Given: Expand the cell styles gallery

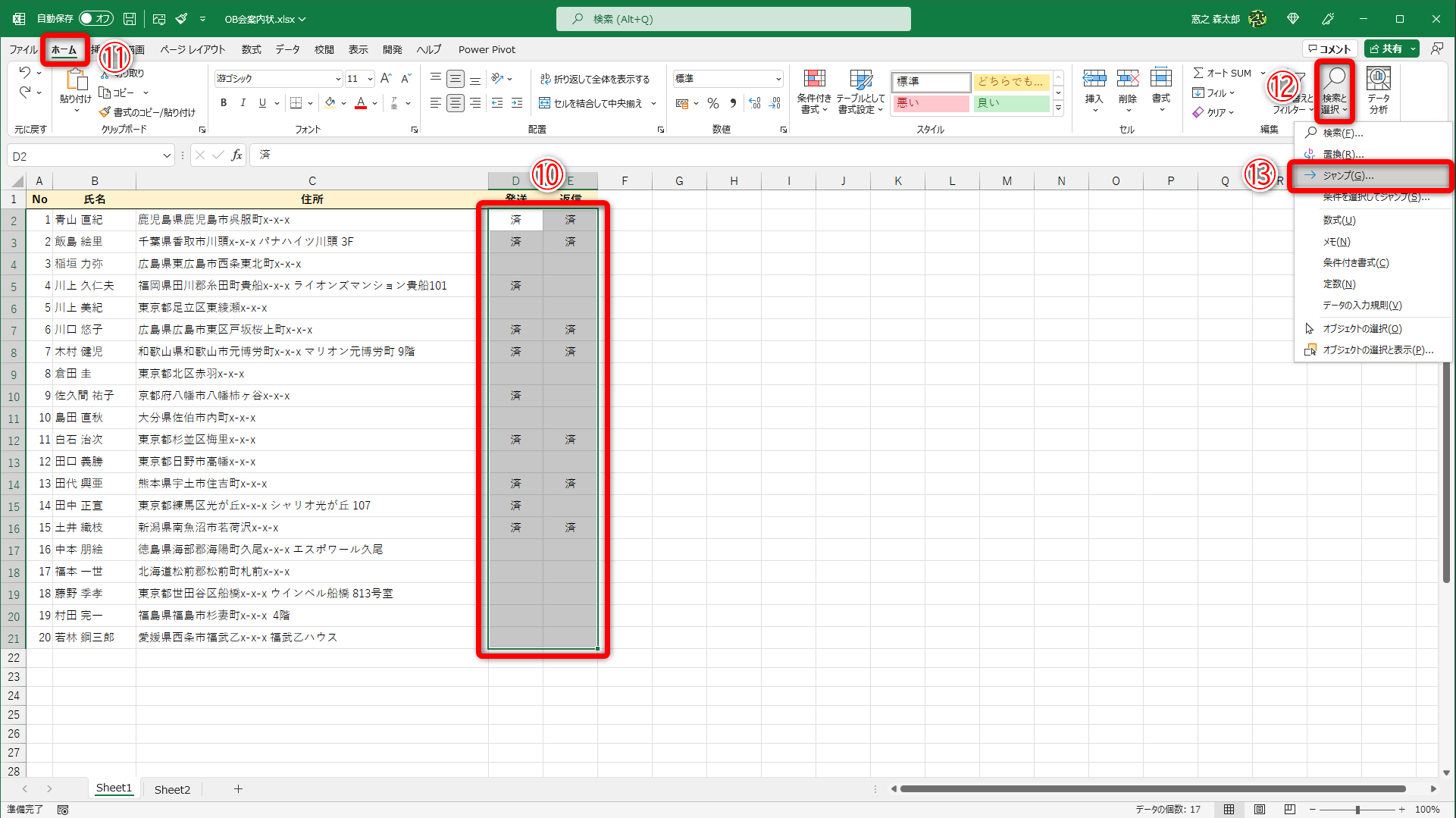Looking at the screenshot, I should (x=1058, y=109).
